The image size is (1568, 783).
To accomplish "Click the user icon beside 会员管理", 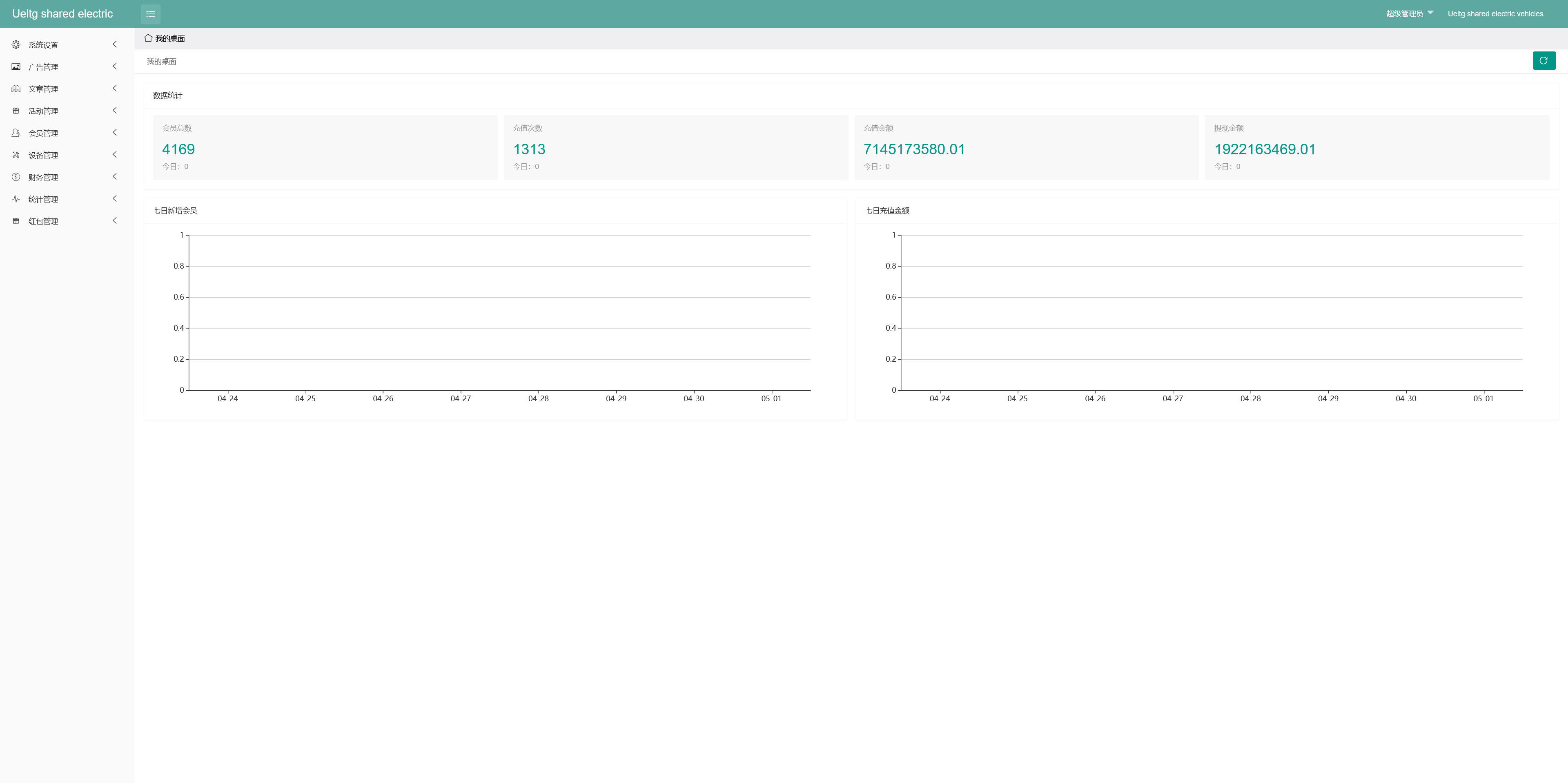I will click(x=16, y=133).
